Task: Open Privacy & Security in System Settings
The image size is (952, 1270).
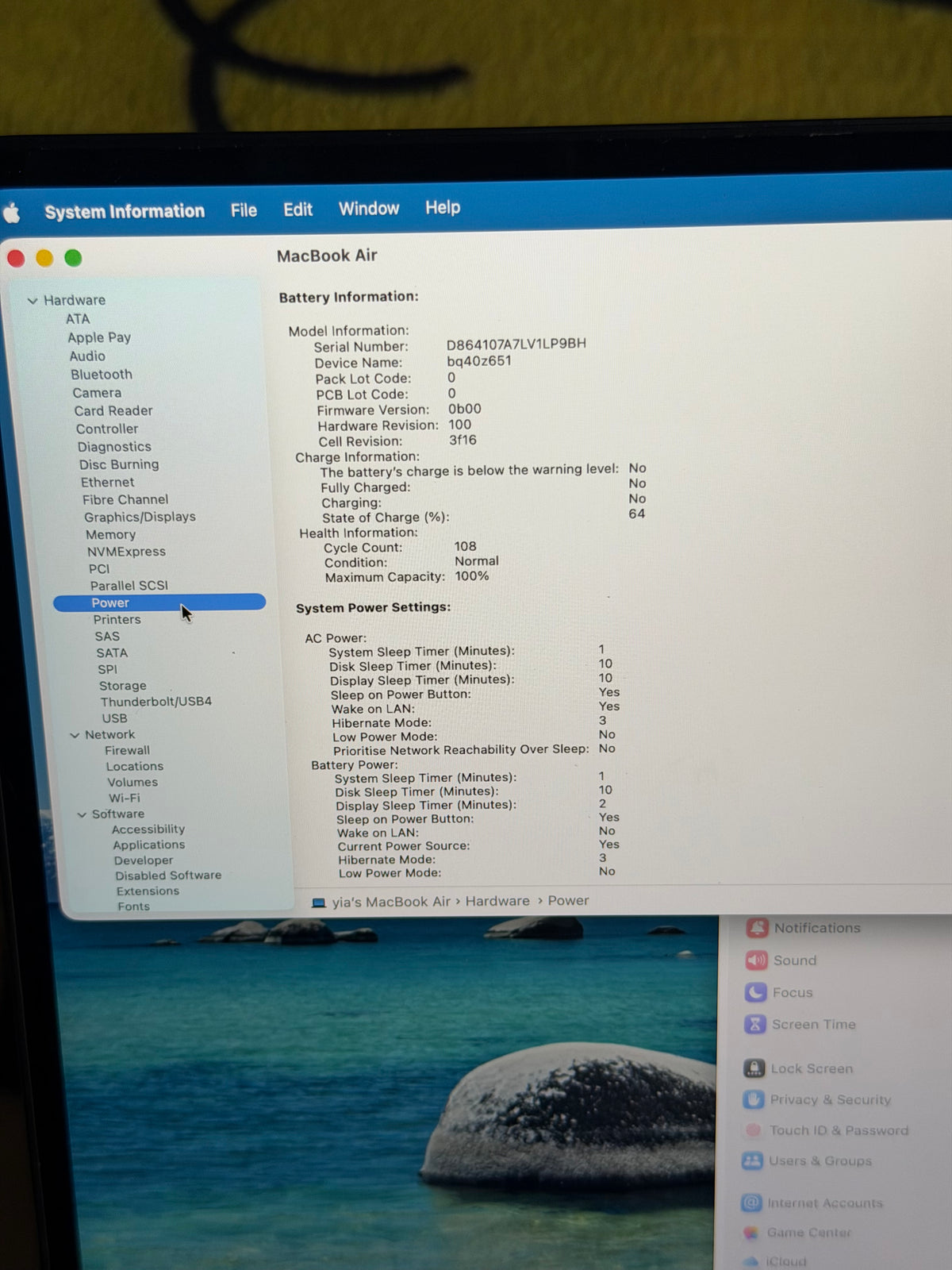Action: 817,1100
